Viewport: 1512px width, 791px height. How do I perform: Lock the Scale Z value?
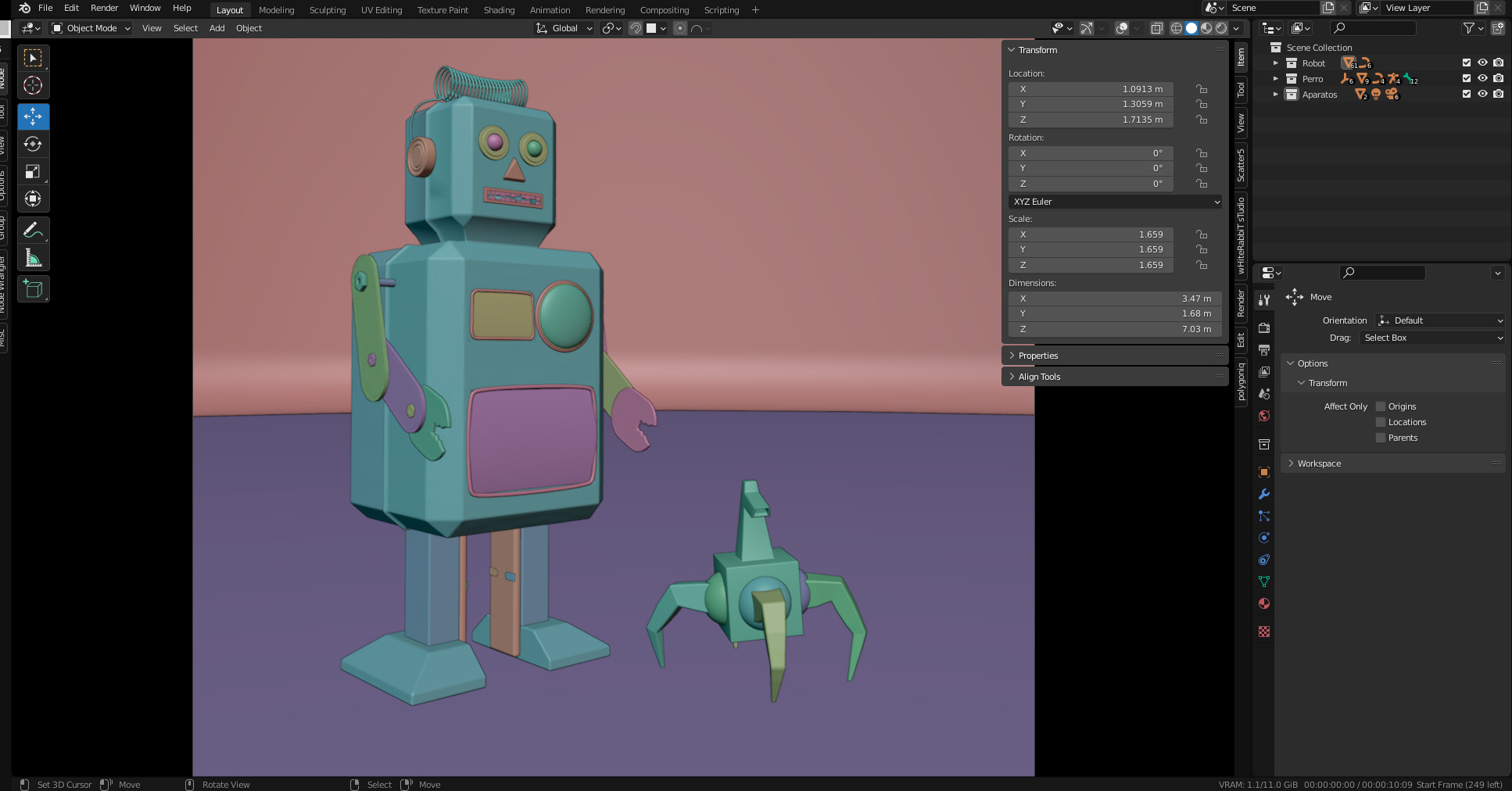[x=1202, y=265]
